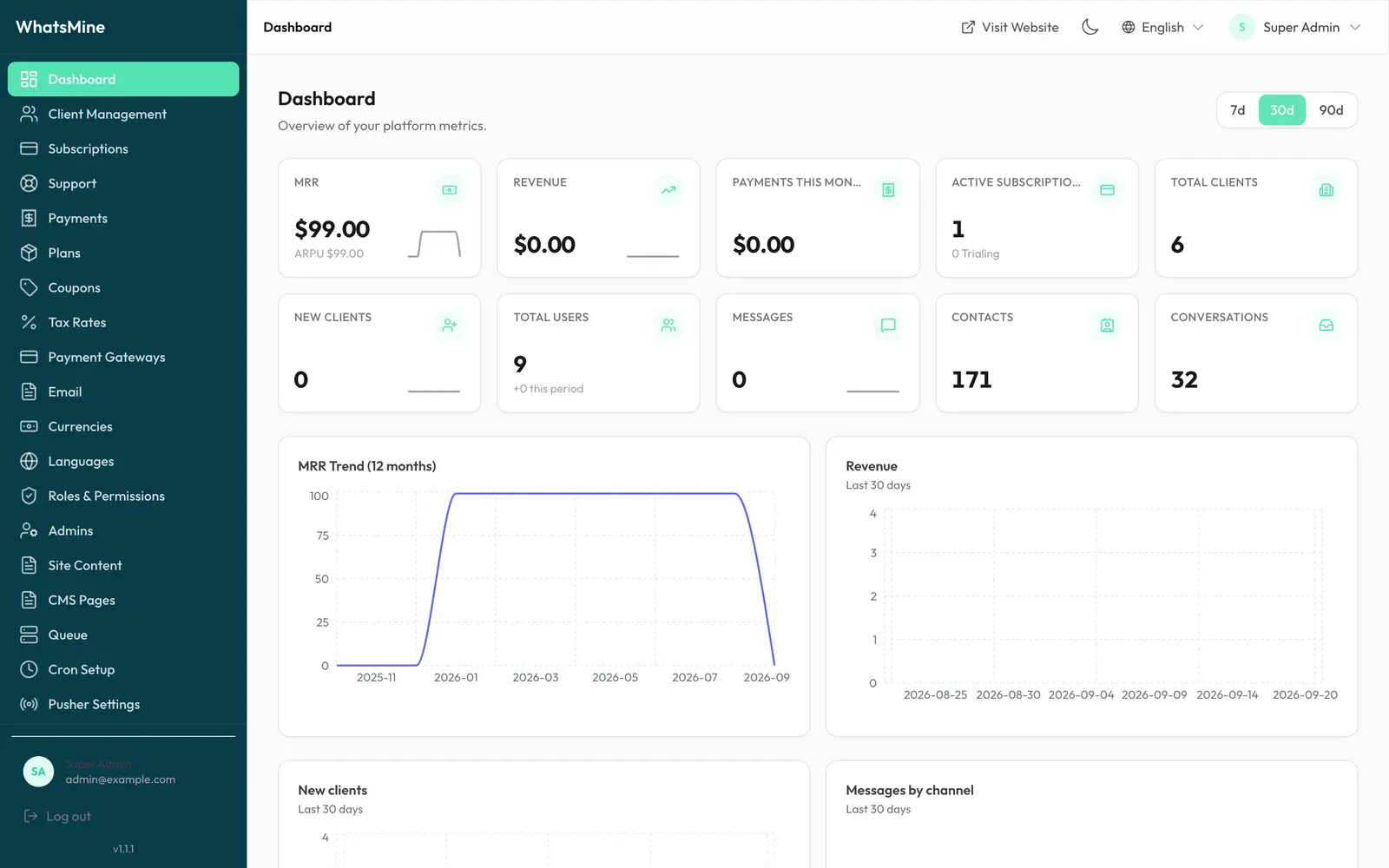Click the MRR card cash icon

coord(450,190)
